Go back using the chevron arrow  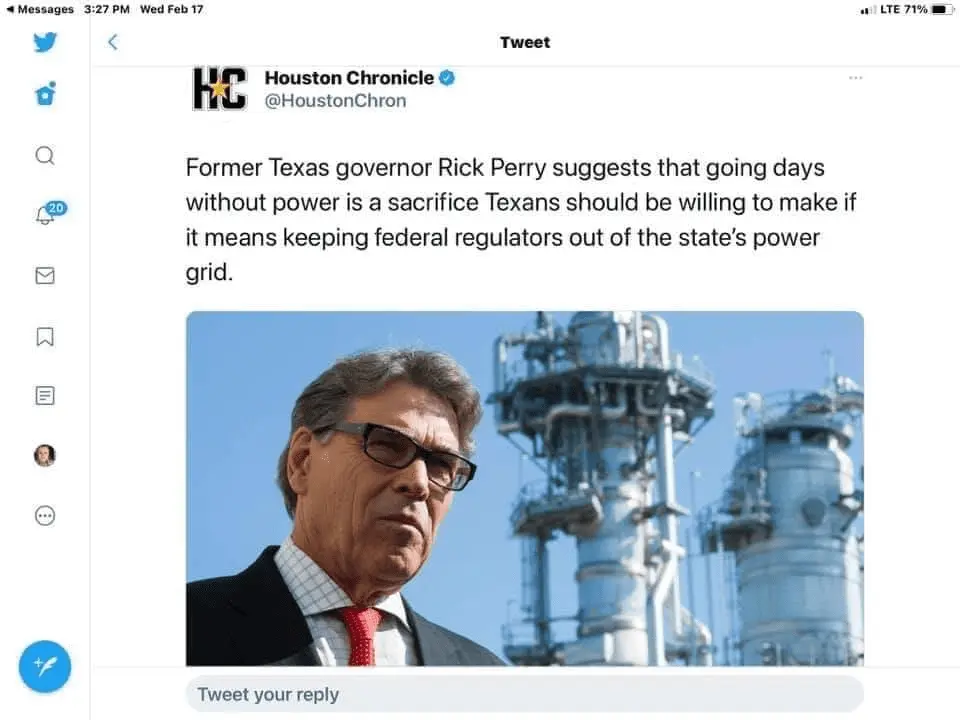(x=113, y=42)
